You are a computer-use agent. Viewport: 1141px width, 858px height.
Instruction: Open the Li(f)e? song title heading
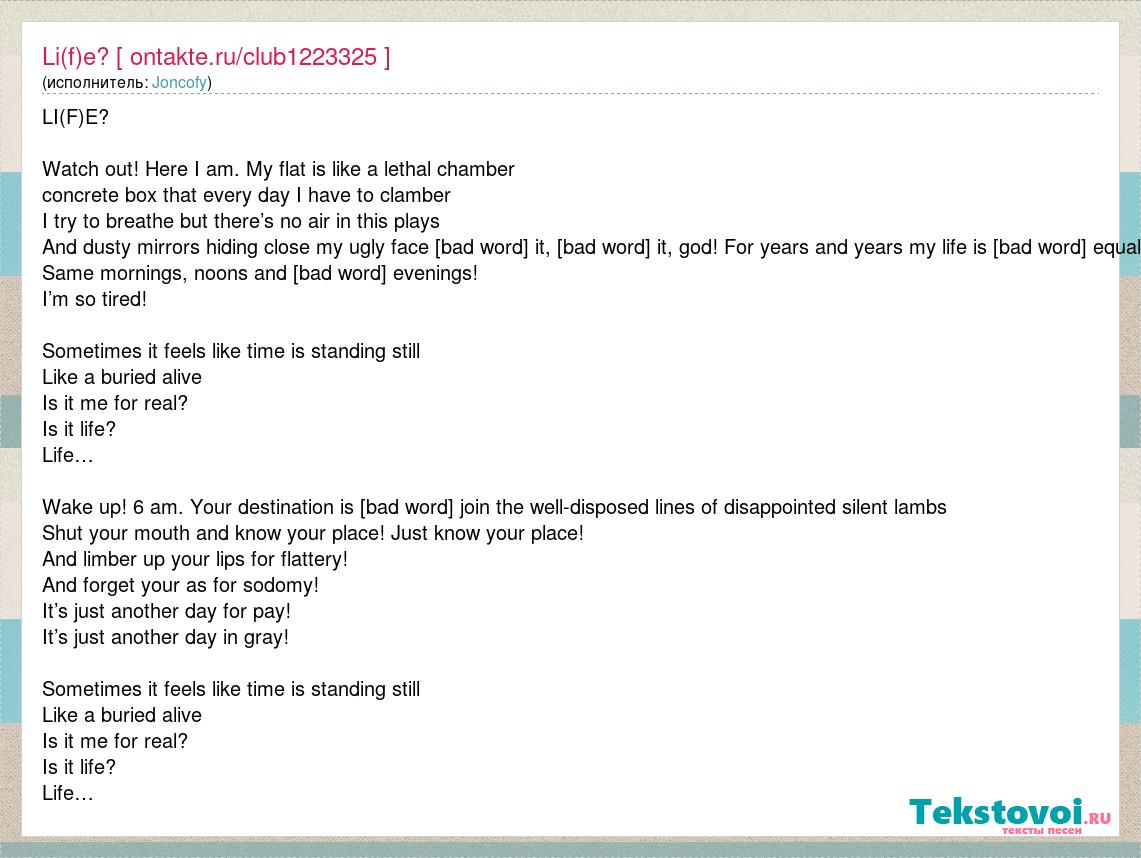(216, 57)
